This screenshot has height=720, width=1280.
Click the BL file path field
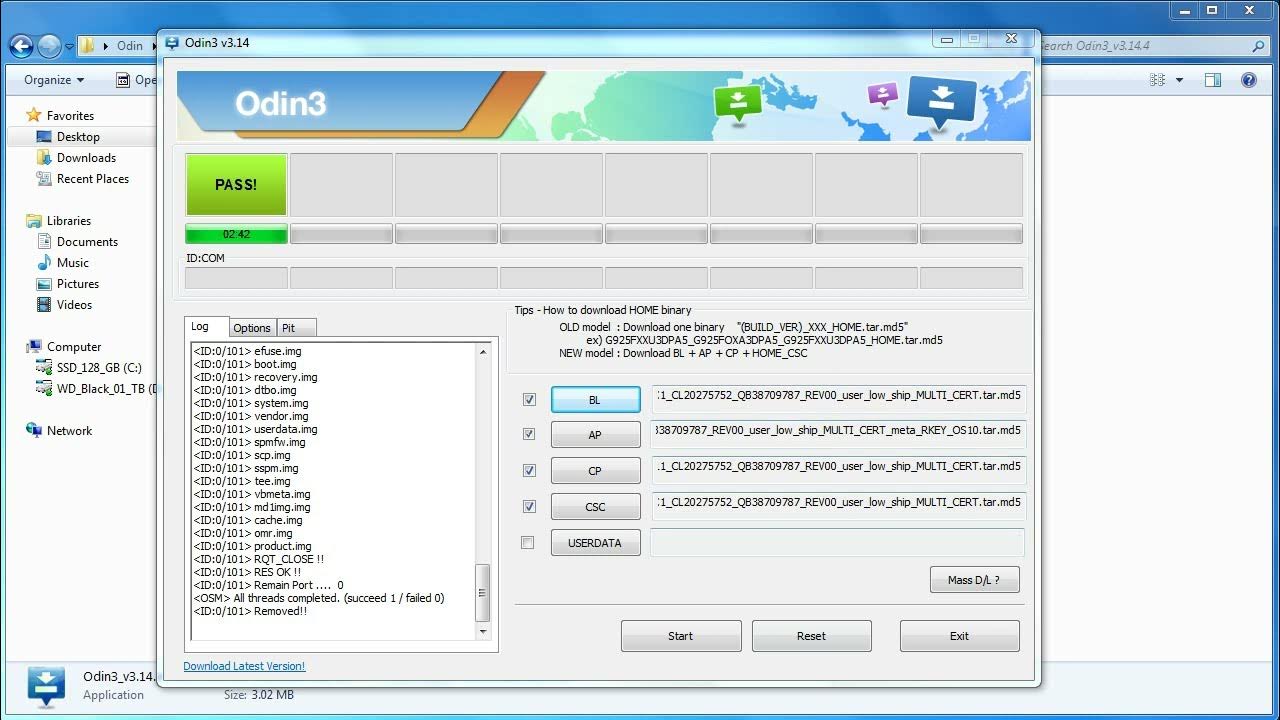pos(838,399)
